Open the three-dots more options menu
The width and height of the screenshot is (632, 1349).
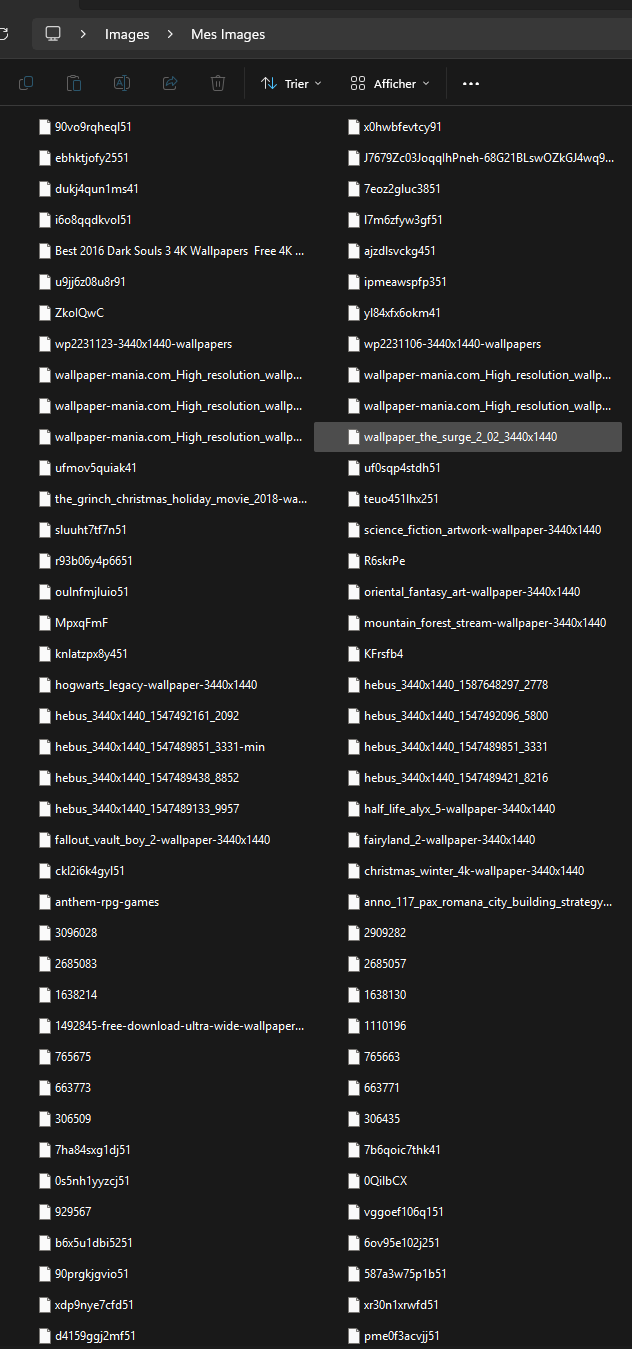pyautogui.click(x=471, y=84)
